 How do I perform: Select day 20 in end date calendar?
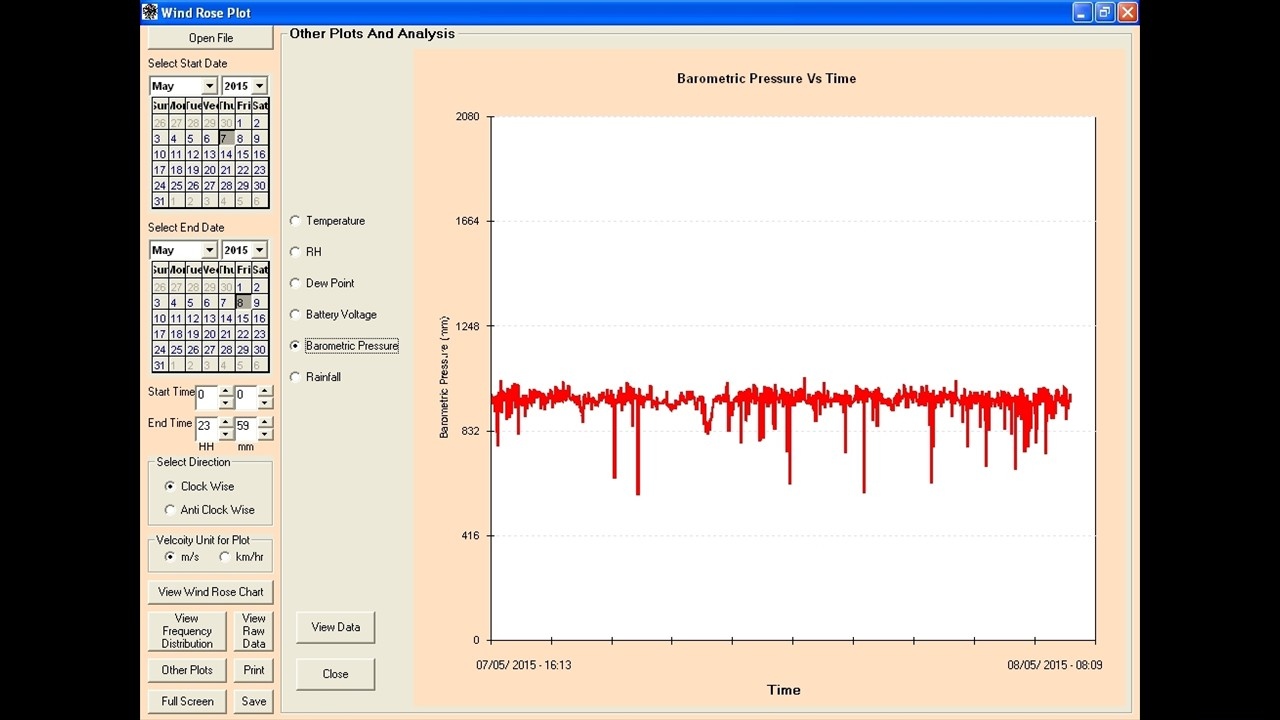209,334
